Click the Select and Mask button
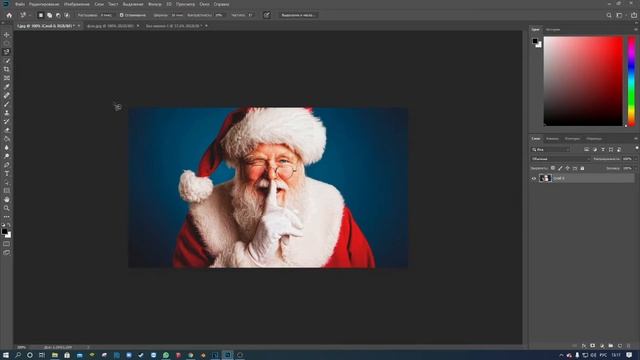 click(x=298, y=15)
